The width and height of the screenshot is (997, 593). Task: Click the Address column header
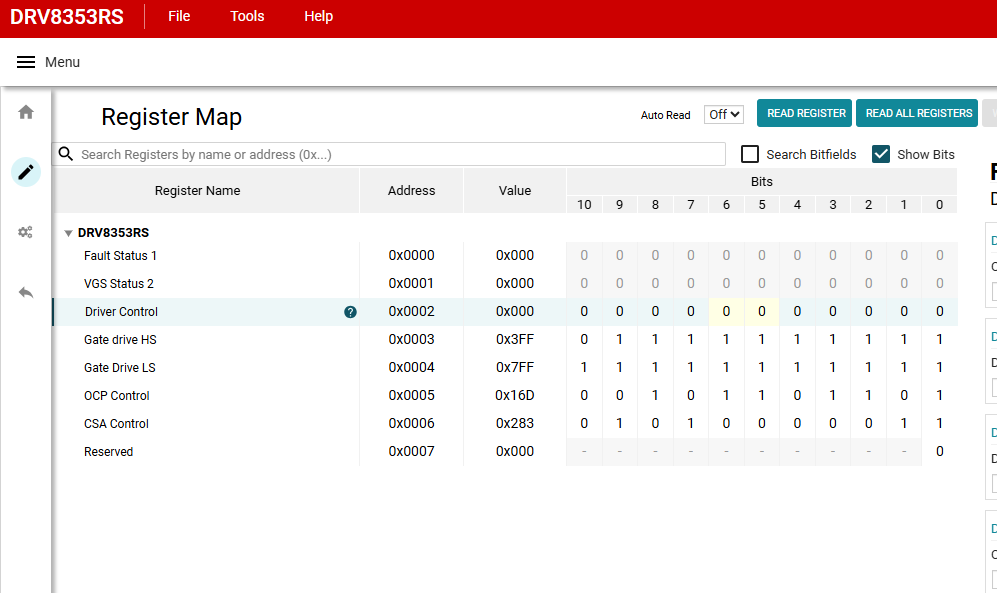(411, 191)
